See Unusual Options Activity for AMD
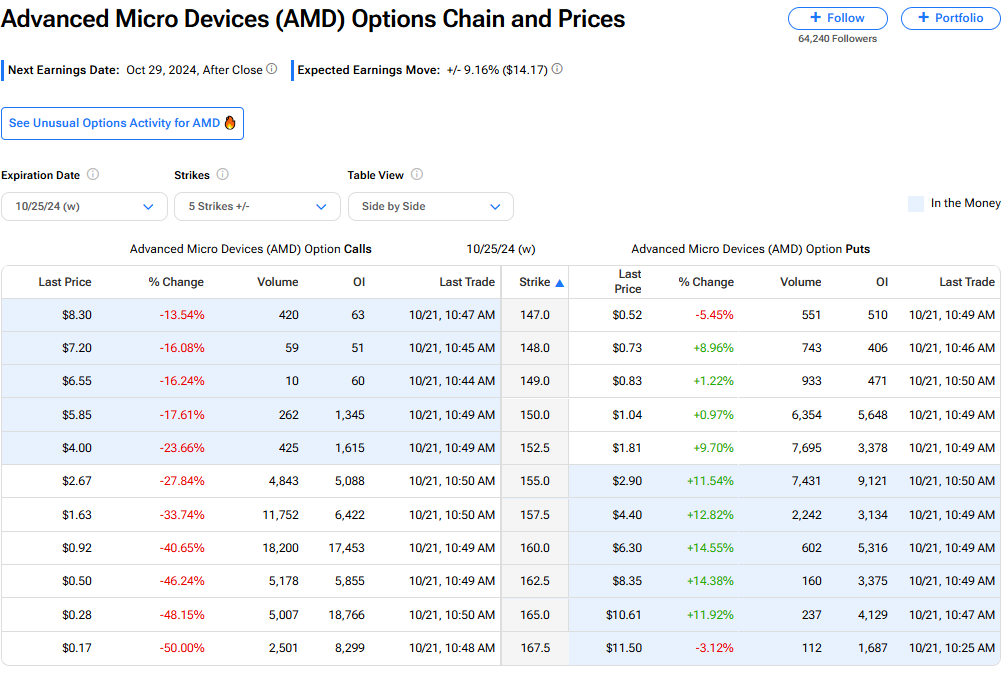The height and width of the screenshot is (675, 1004). tap(122, 123)
